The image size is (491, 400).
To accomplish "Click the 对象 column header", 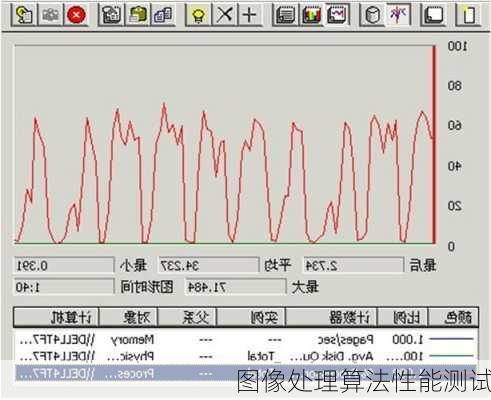I will click(x=128, y=317).
